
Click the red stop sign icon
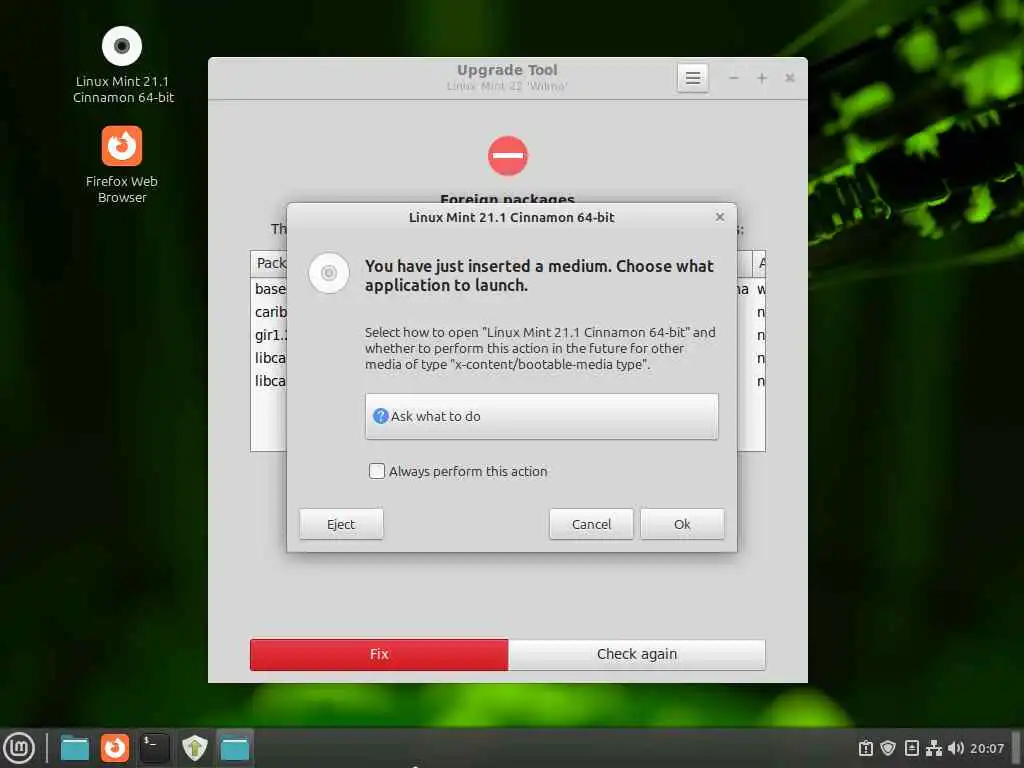click(508, 156)
